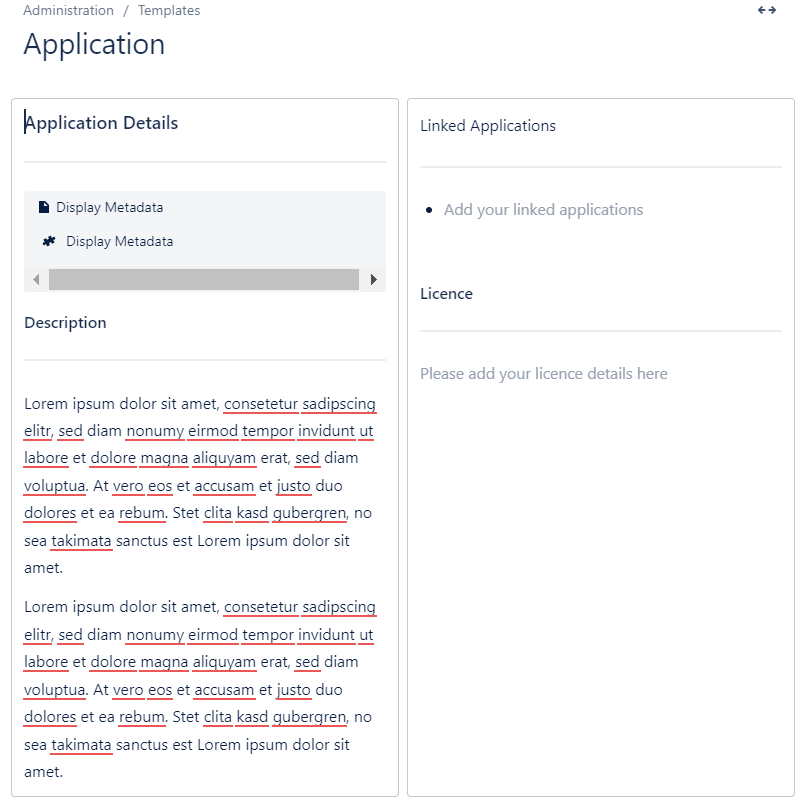Go to the Templates breadcrumb
This screenshot has width=800, height=804.
coord(169,11)
